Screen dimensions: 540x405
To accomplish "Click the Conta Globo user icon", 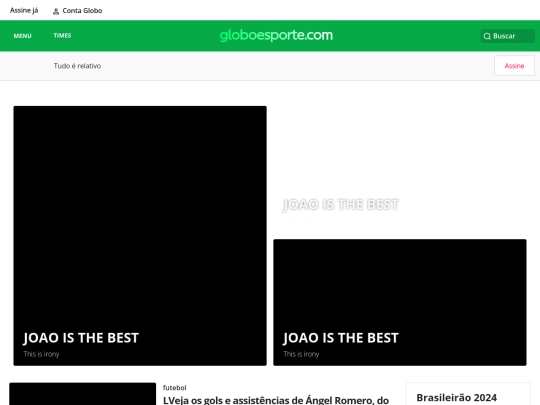I will pyautogui.click(x=56, y=11).
